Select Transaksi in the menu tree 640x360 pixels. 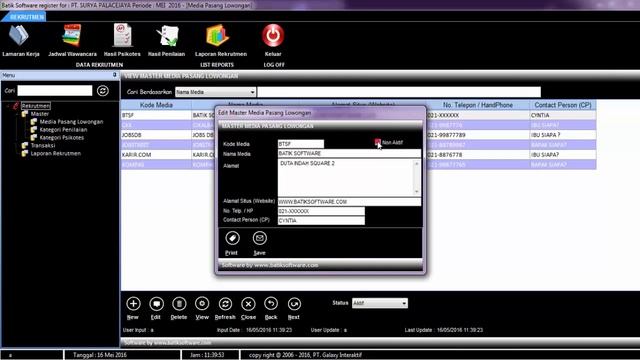pyautogui.click(x=43, y=146)
